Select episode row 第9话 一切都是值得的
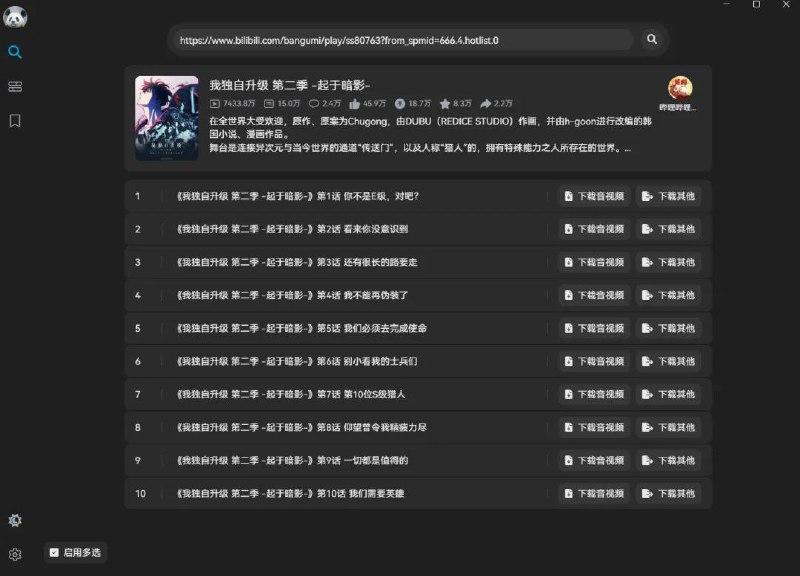This screenshot has height=576, width=800. point(418,461)
